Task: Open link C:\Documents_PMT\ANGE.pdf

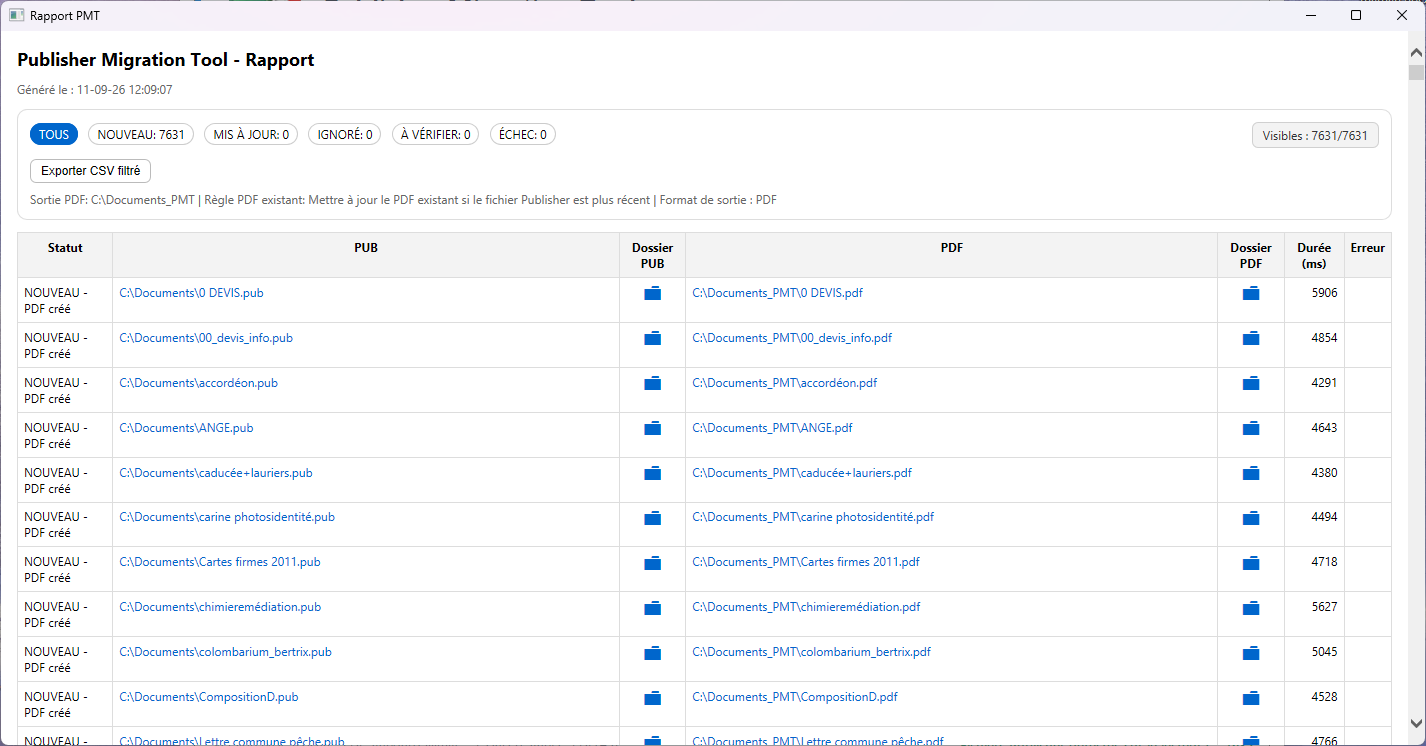Action: [x=772, y=428]
